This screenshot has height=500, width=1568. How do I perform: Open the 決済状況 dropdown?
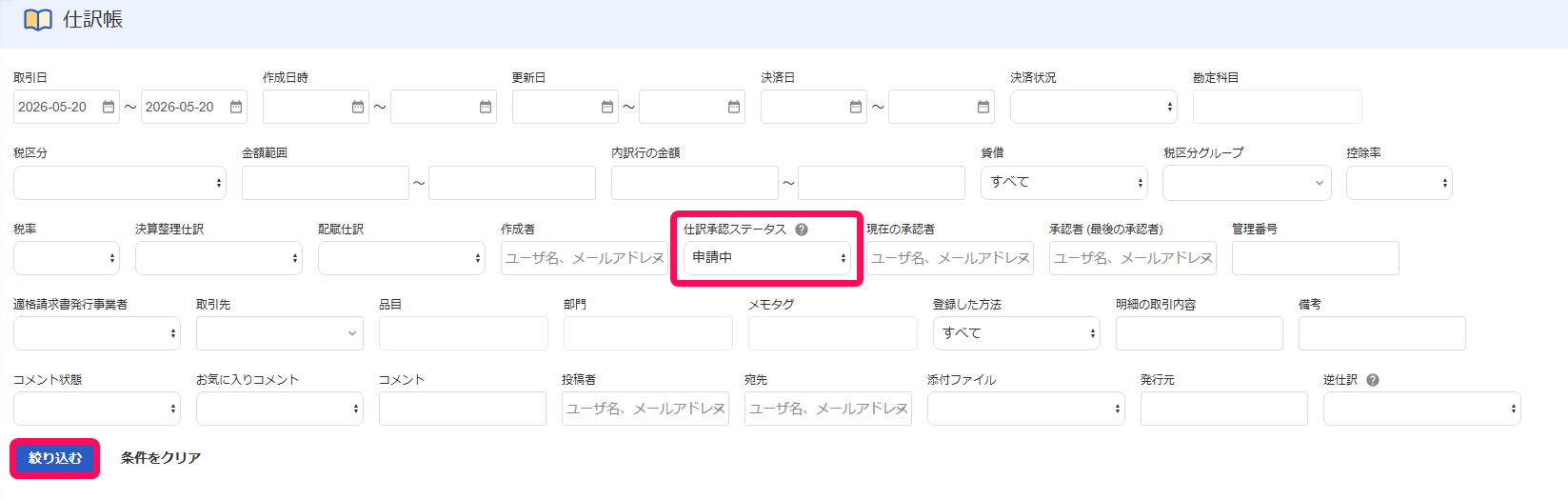pos(1093,107)
